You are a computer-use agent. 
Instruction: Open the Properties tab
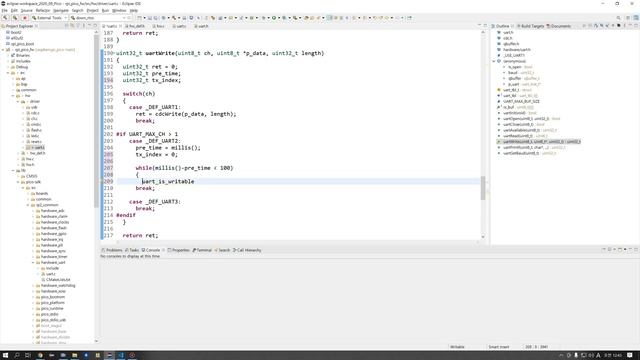(179, 250)
